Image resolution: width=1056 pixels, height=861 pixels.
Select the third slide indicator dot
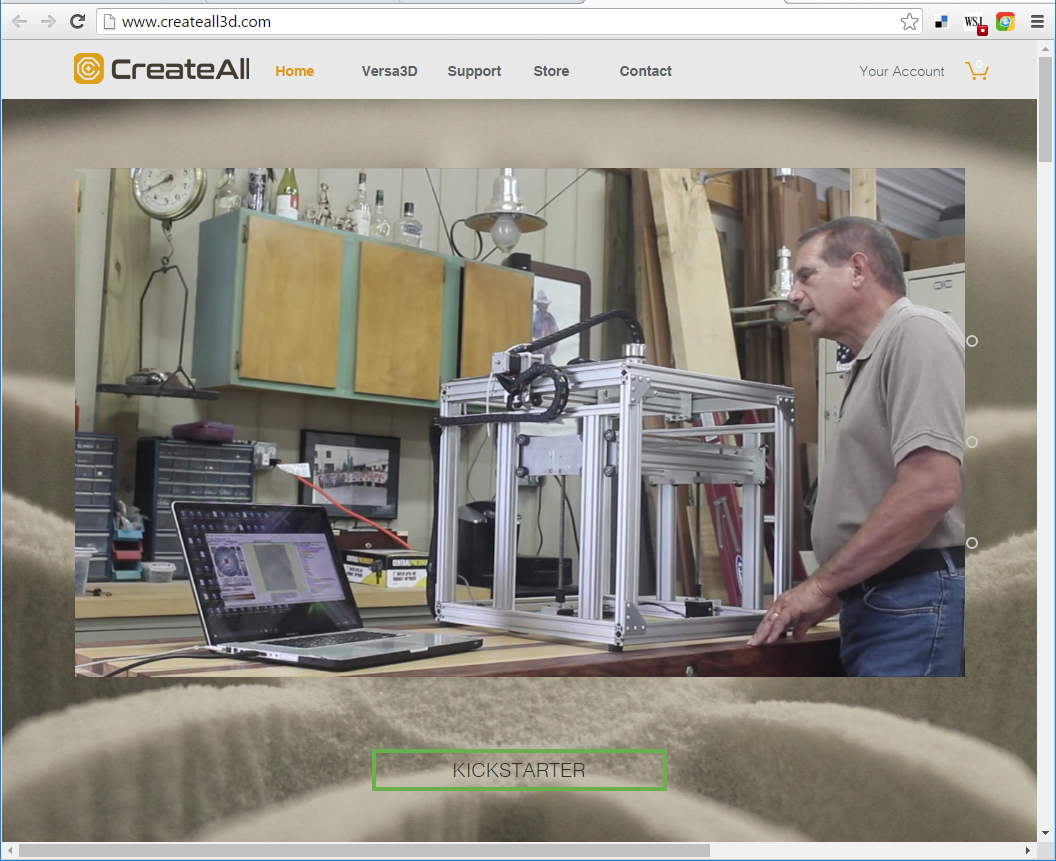click(972, 543)
